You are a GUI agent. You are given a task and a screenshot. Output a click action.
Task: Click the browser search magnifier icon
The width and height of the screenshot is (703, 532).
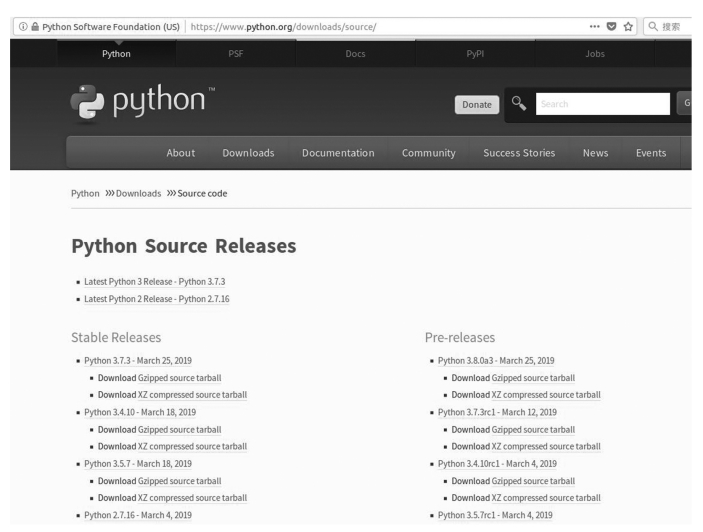(653, 26)
